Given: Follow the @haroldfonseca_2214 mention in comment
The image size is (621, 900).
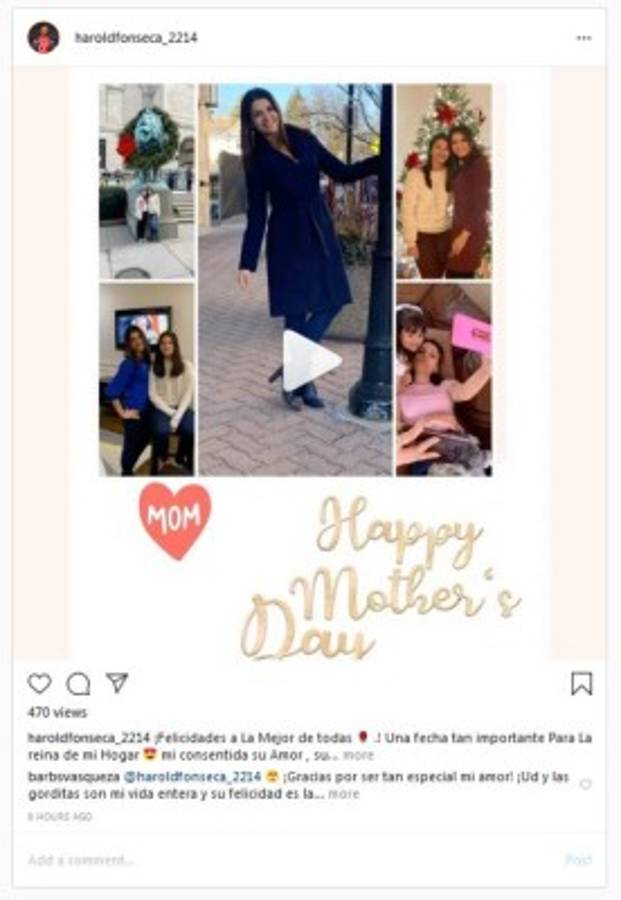Looking at the screenshot, I should 192,777.
